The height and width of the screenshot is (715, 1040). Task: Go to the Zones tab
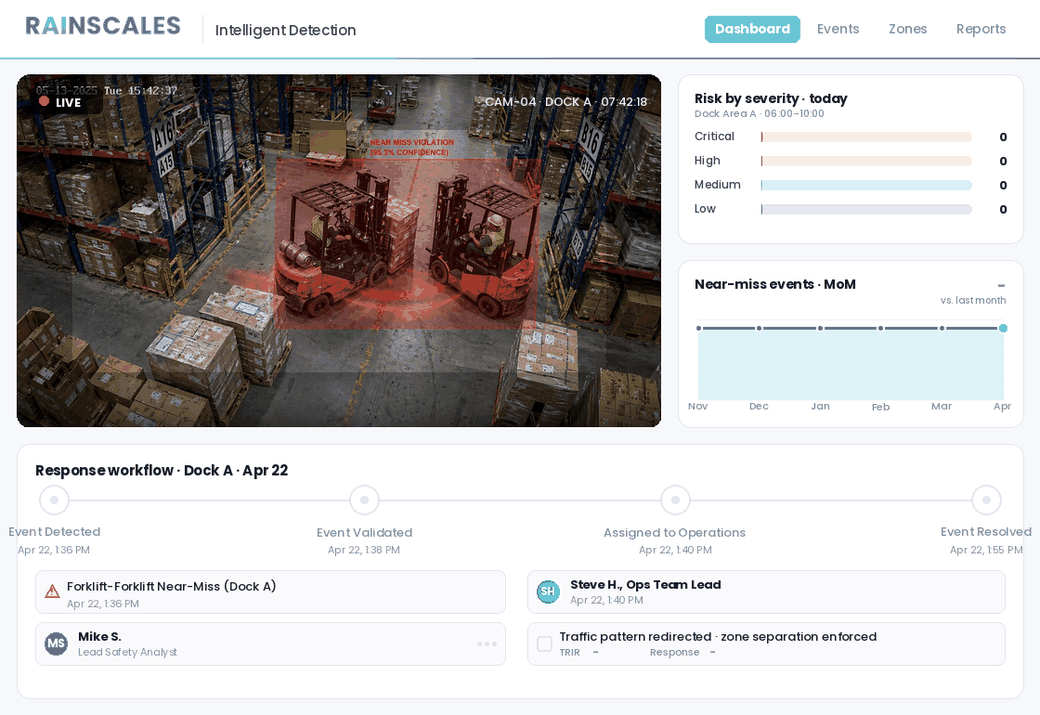click(x=907, y=29)
